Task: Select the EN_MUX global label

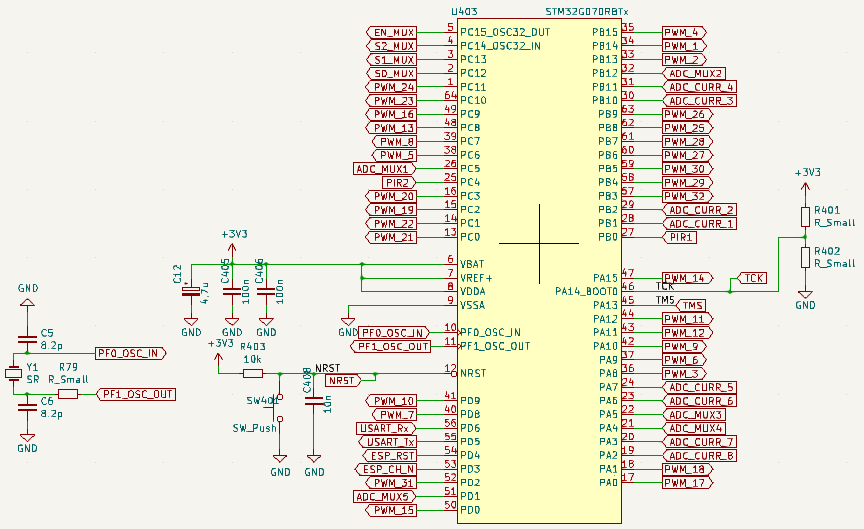Action: click(x=387, y=32)
